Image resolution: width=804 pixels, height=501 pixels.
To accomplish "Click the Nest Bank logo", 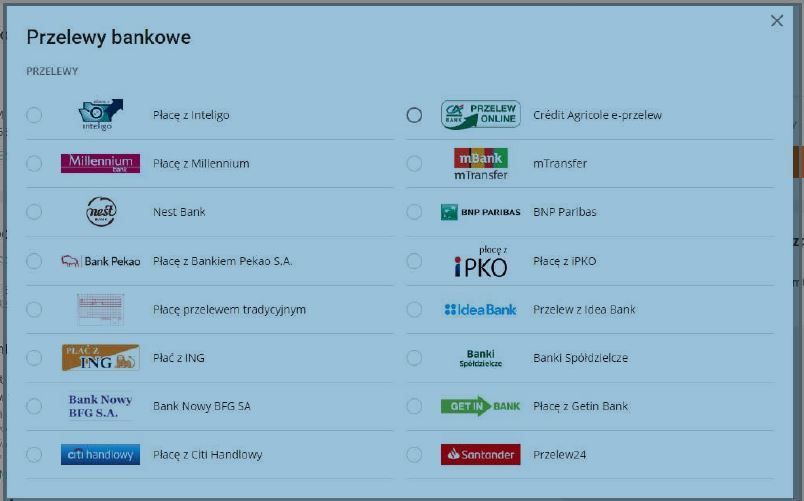I will pos(100,212).
